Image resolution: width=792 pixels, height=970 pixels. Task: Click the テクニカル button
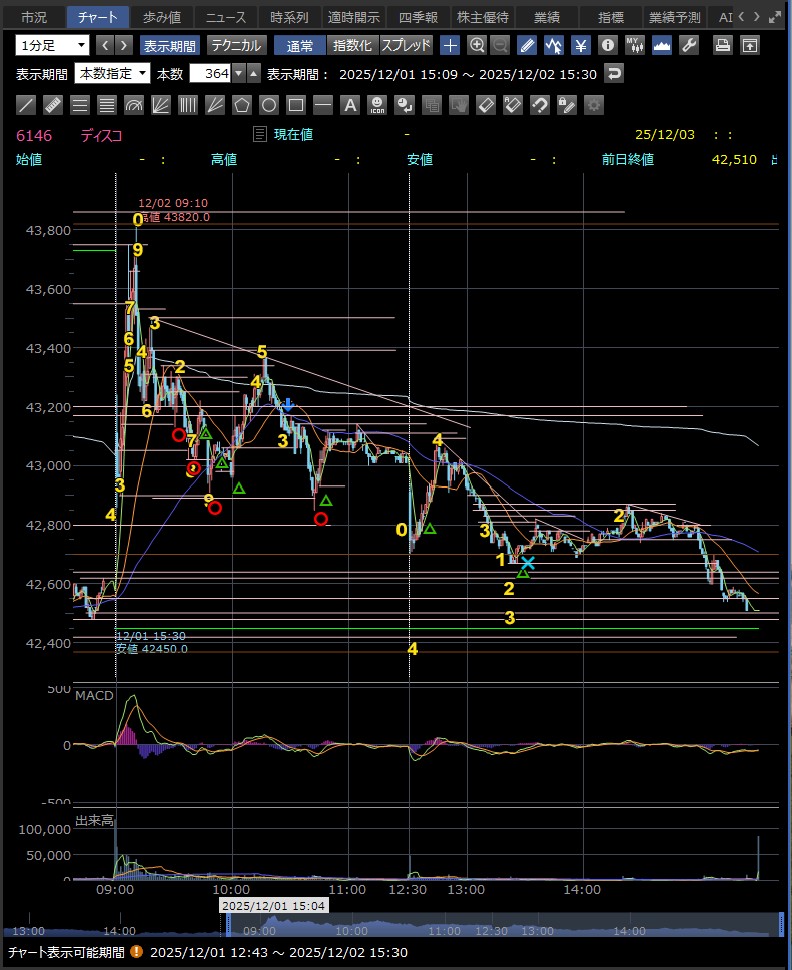tap(236, 45)
